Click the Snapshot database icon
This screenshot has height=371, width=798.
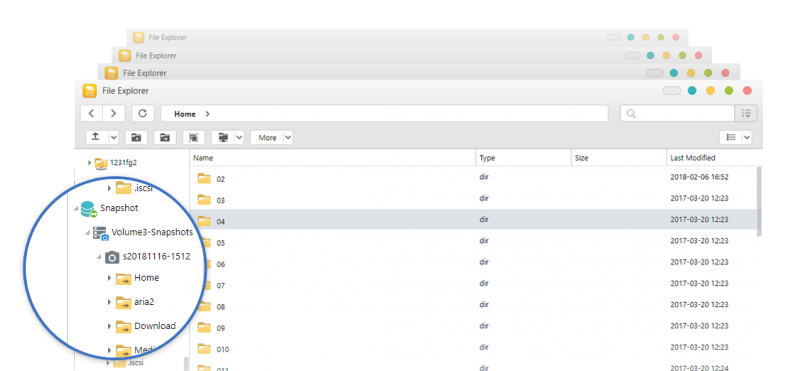[x=89, y=209]
